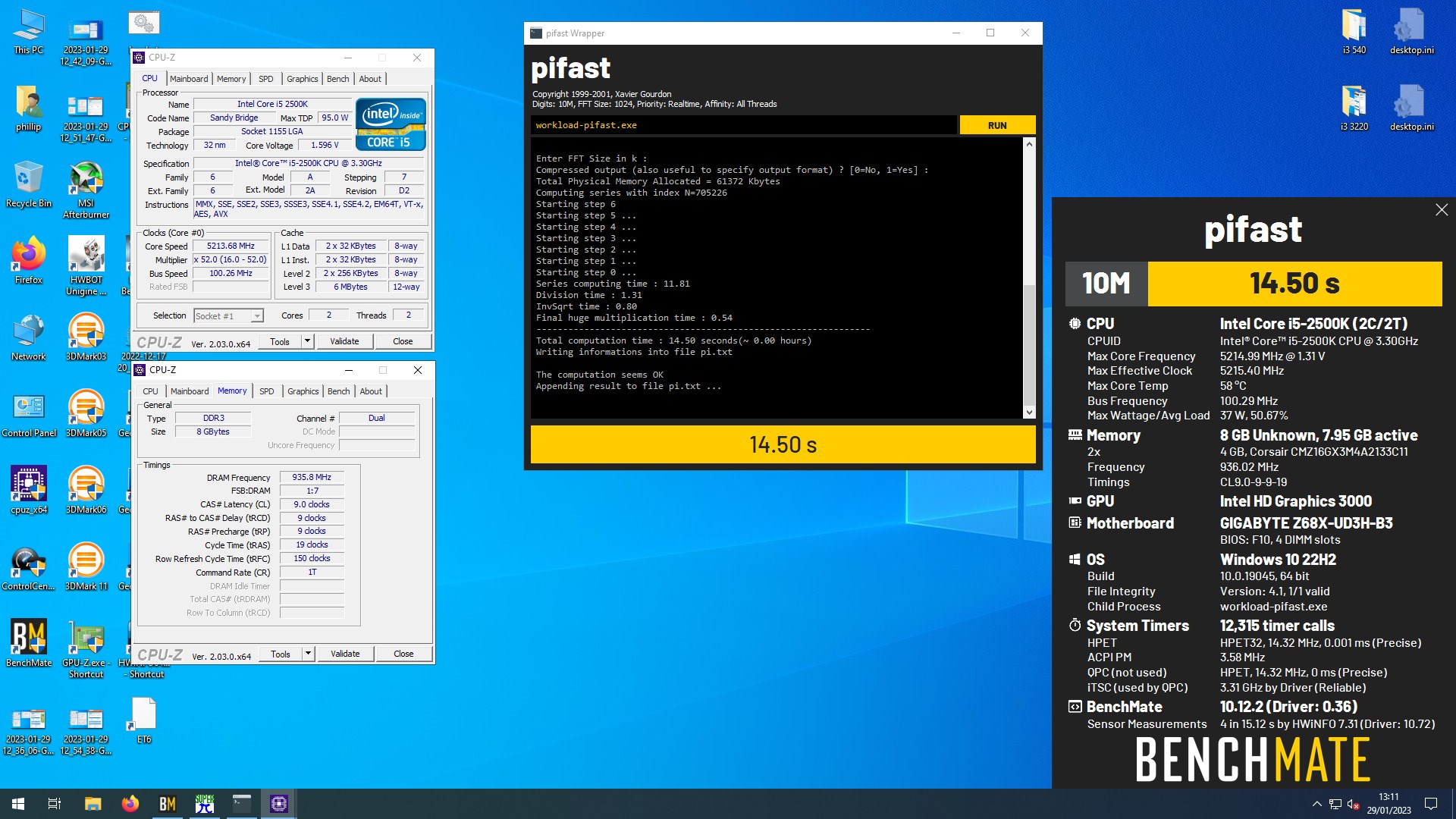Launch 3DMark03 desktop shortcut
This screenshot has width=1456, height=819.
click(x=86, y=338)
